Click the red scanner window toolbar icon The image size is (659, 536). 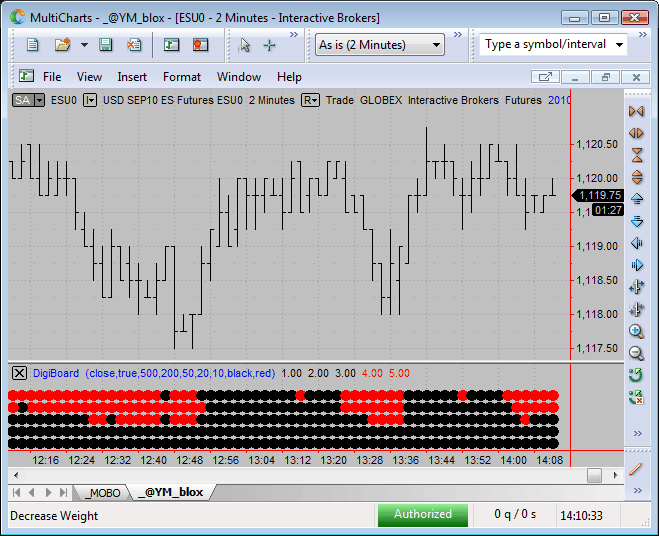200,45
